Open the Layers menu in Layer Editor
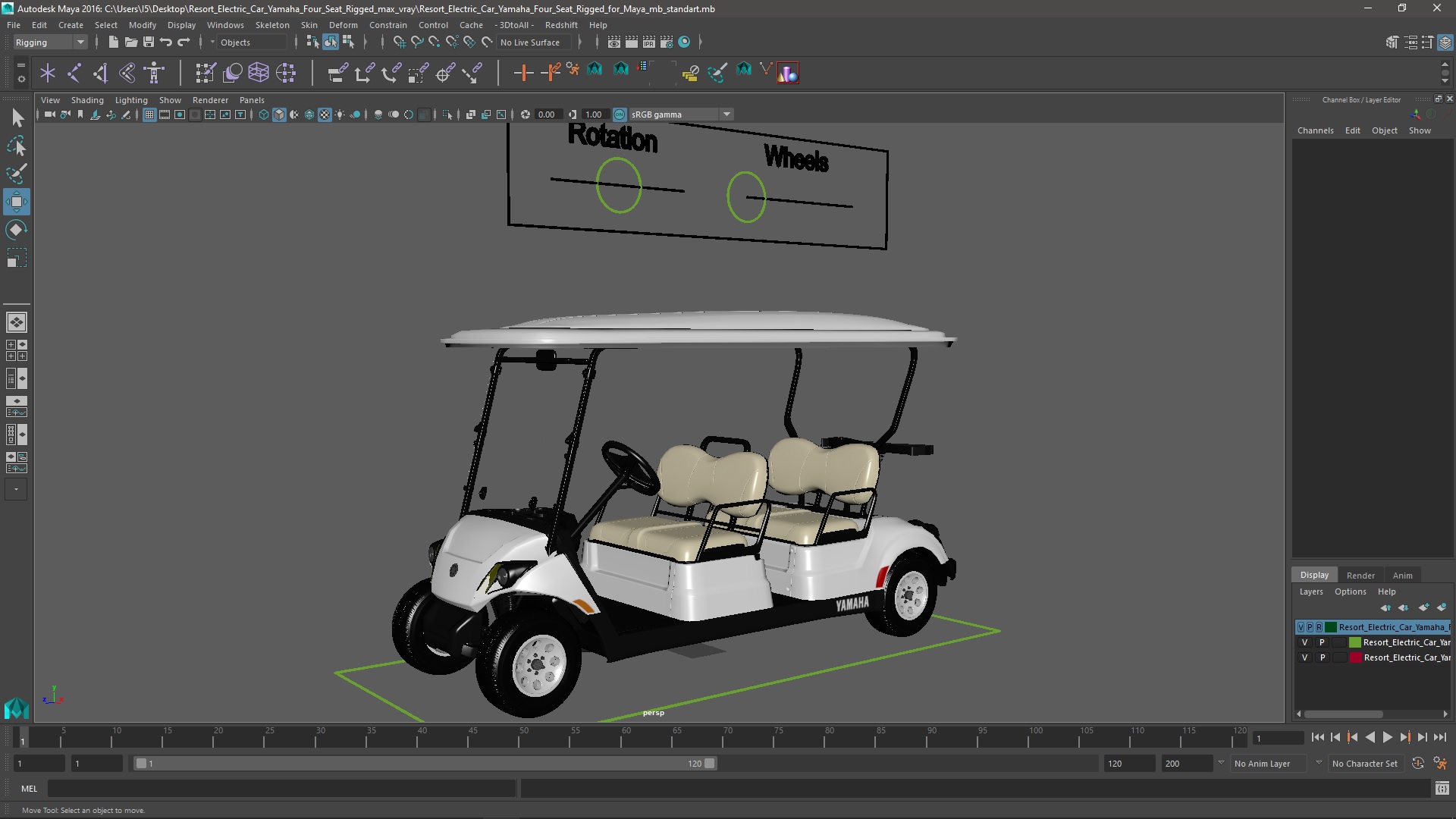The height and width of the screenshot is (819, 1456). click(x=1310, y=591)
